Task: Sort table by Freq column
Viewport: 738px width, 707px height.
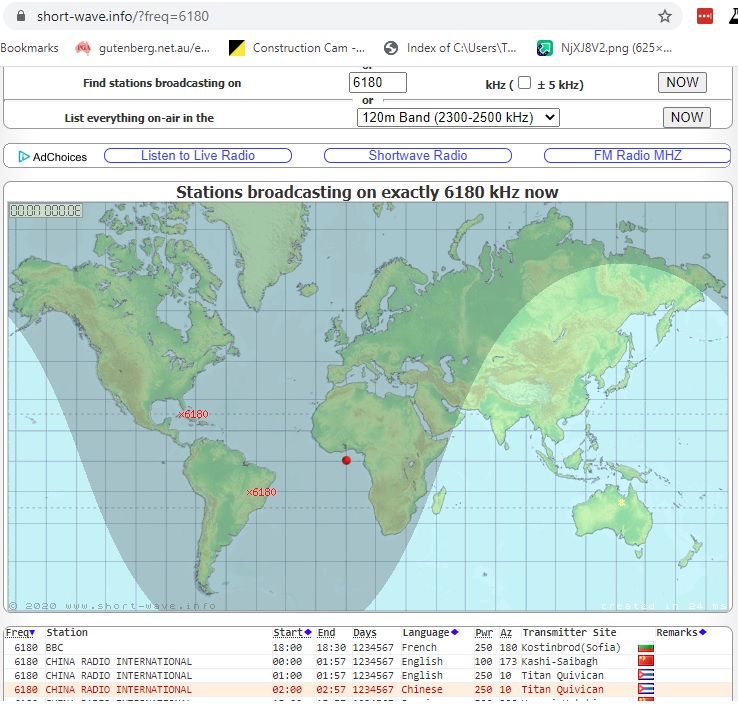Action: click(20, 633)
